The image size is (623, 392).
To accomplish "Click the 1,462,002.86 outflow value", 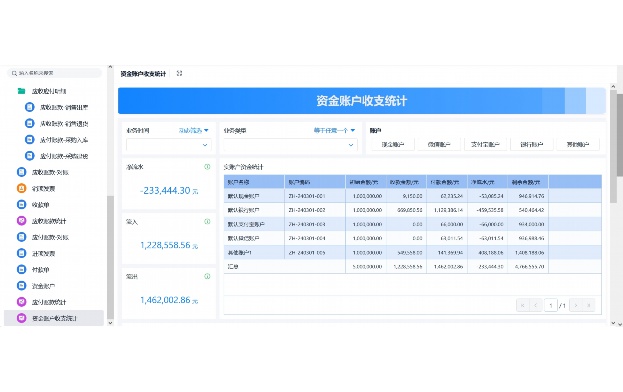I will (x=165, y=300).
